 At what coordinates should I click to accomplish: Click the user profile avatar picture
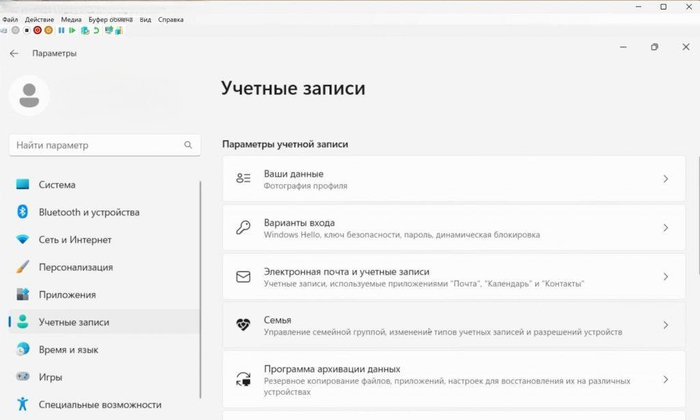coord(29,95)
